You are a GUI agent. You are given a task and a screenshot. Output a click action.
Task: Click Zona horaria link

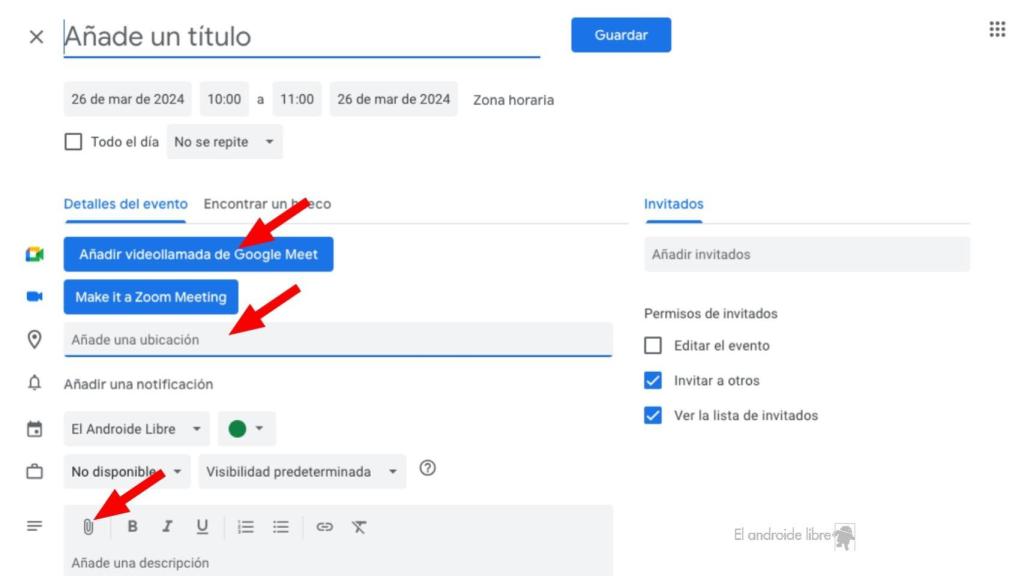click(x=513, y=100)
